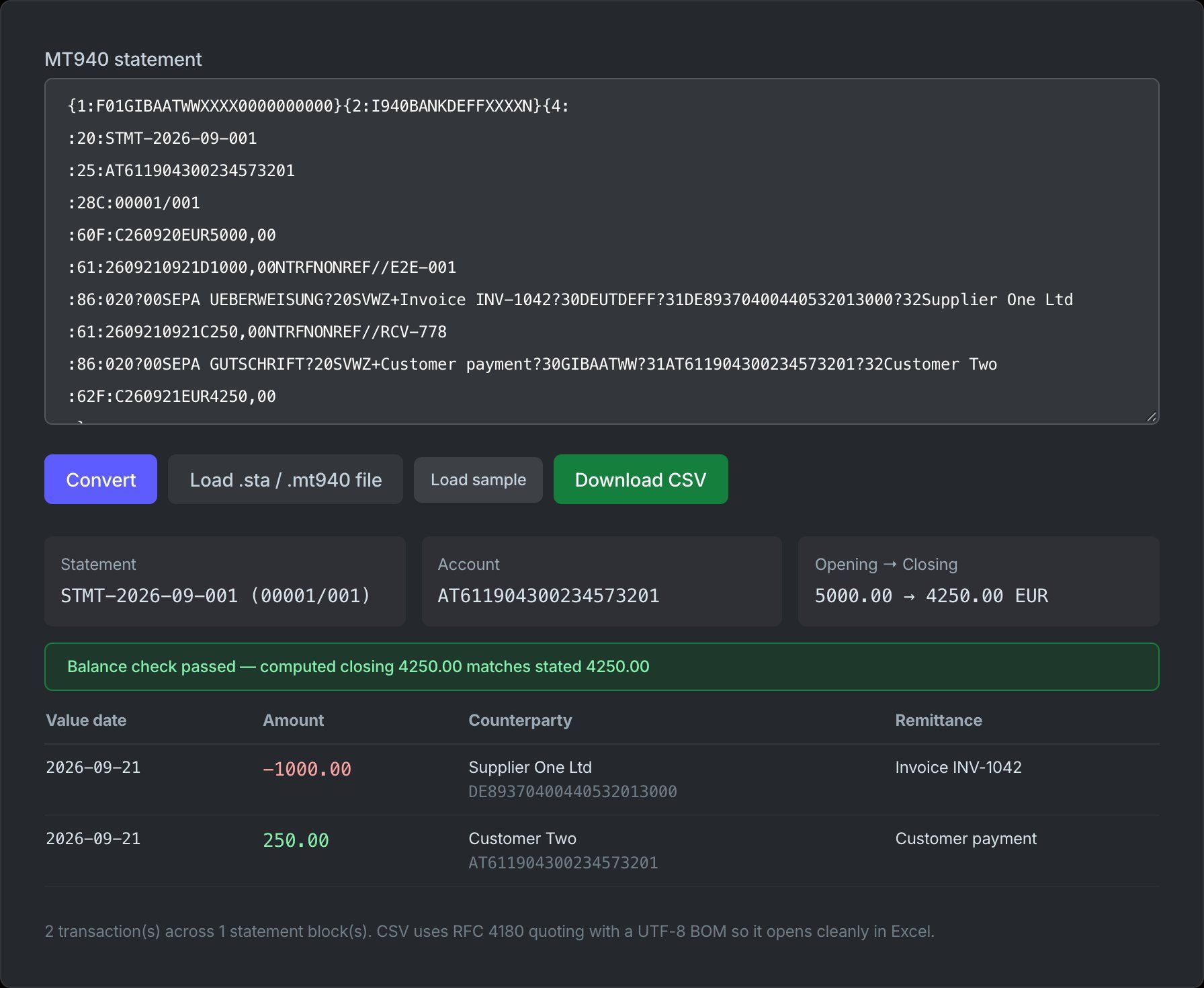
Task: Click the Value date column header
Action: 86,721
